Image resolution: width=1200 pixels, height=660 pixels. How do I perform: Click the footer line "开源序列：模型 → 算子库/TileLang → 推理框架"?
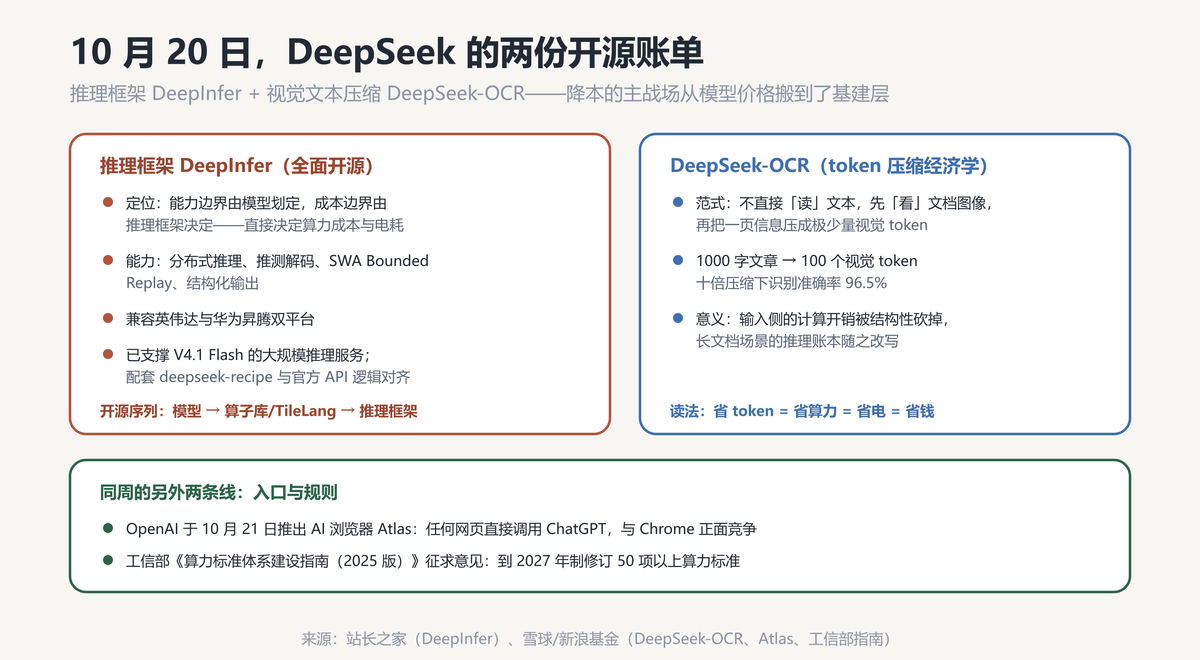pos(259,411)
